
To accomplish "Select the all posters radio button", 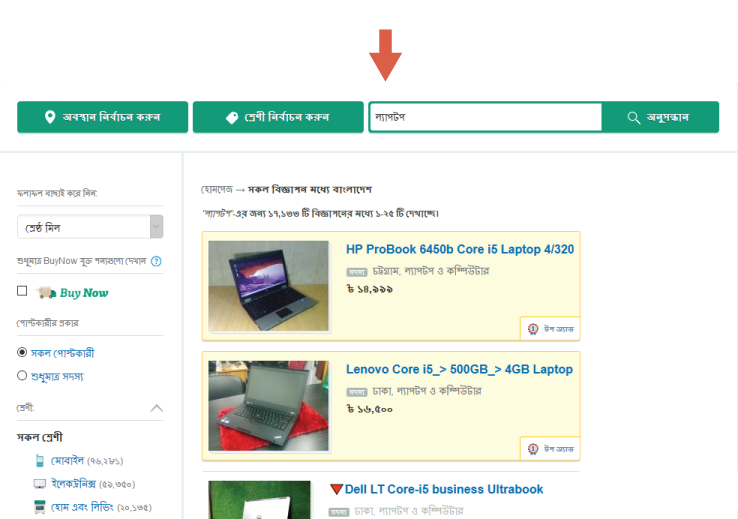I will point(22,352).
